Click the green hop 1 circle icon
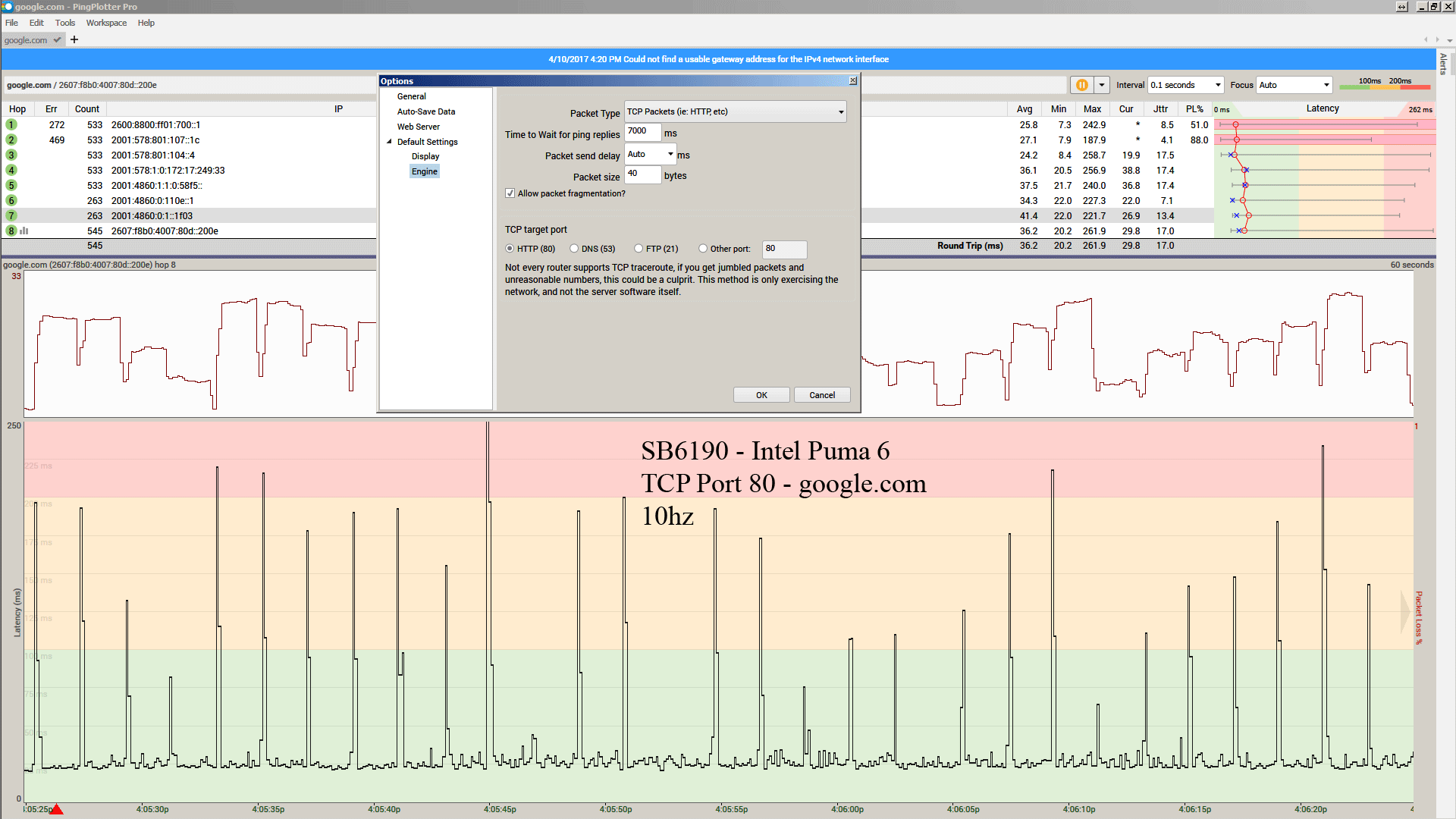Image resolution: width=1456 pixels, height=819 pixels. (x=11, y=124)
